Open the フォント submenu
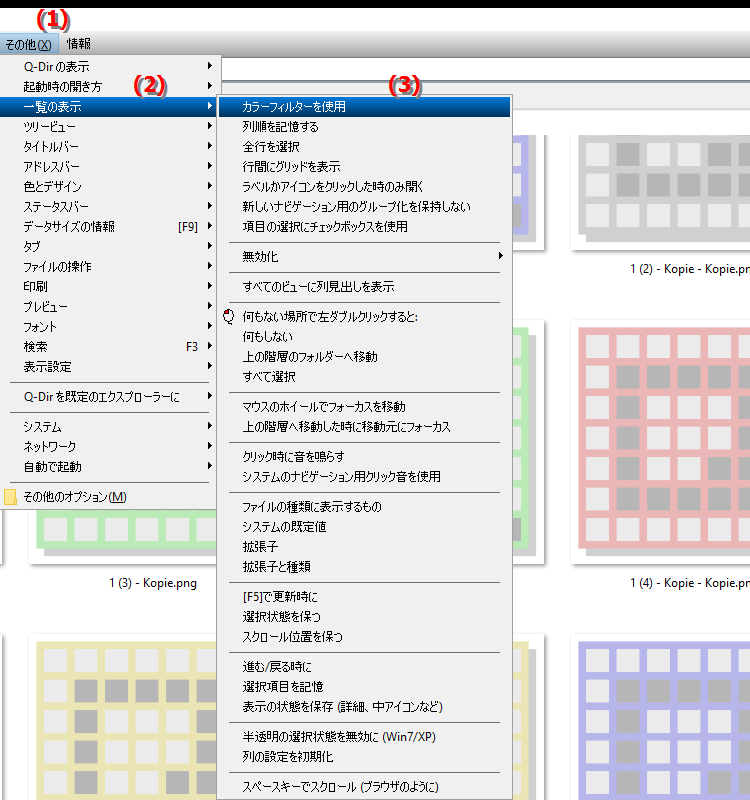 coord(110,327)
